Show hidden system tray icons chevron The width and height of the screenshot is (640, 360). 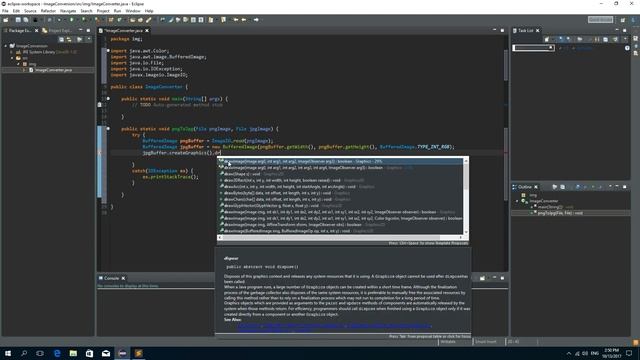[x=569, y=353]
